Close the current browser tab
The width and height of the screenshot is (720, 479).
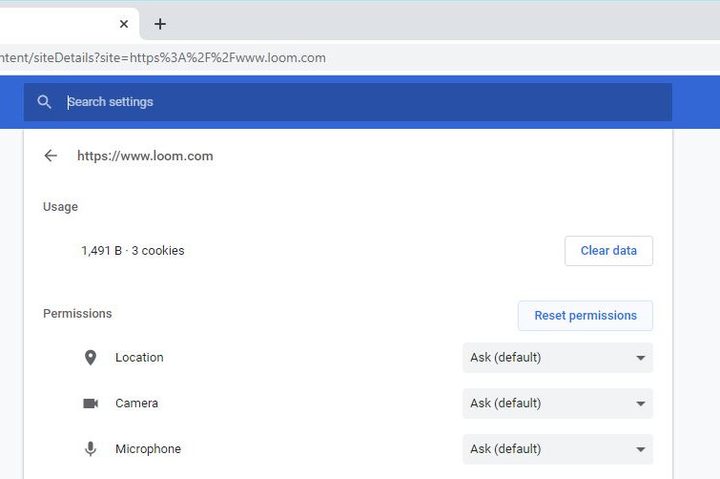tap(124, 24)
